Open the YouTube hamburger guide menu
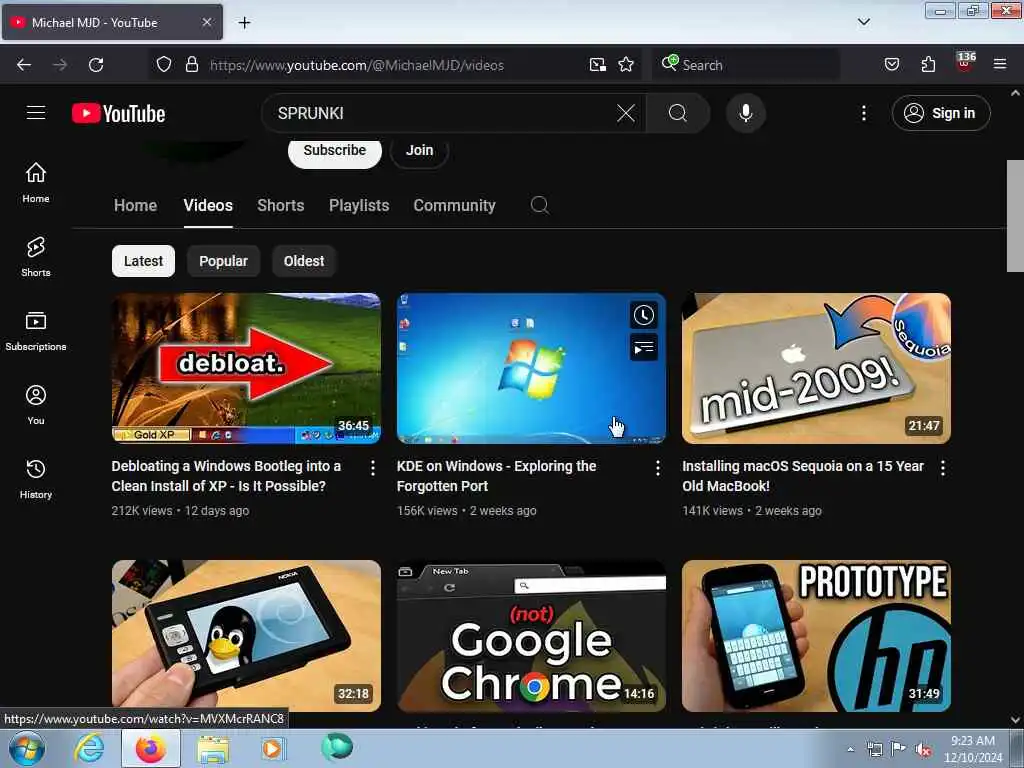This screenshot has height=768, width=1024. 36,113
